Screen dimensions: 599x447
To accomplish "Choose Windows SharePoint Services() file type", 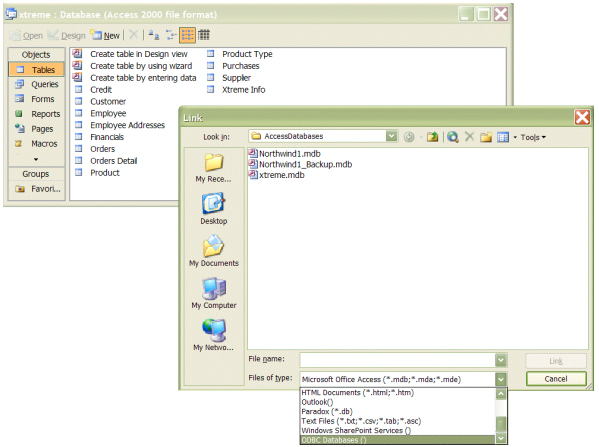I will [398, 431].
